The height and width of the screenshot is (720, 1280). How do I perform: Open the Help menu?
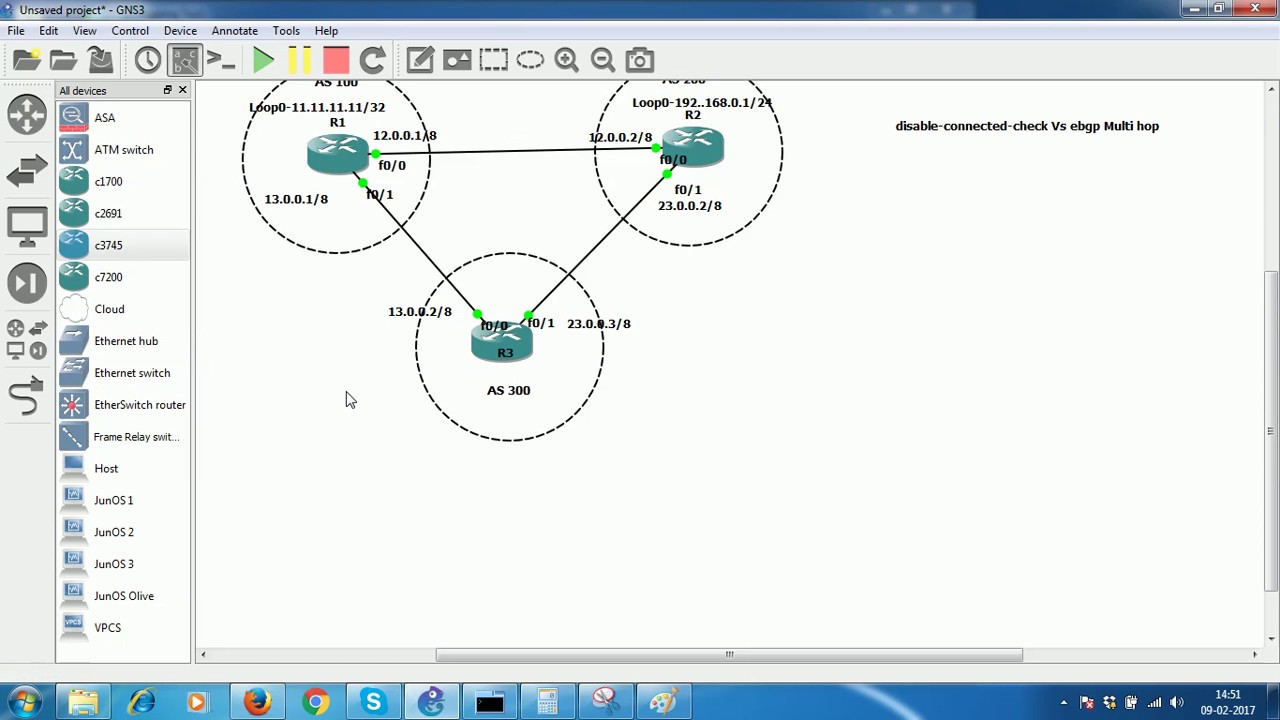326,30
